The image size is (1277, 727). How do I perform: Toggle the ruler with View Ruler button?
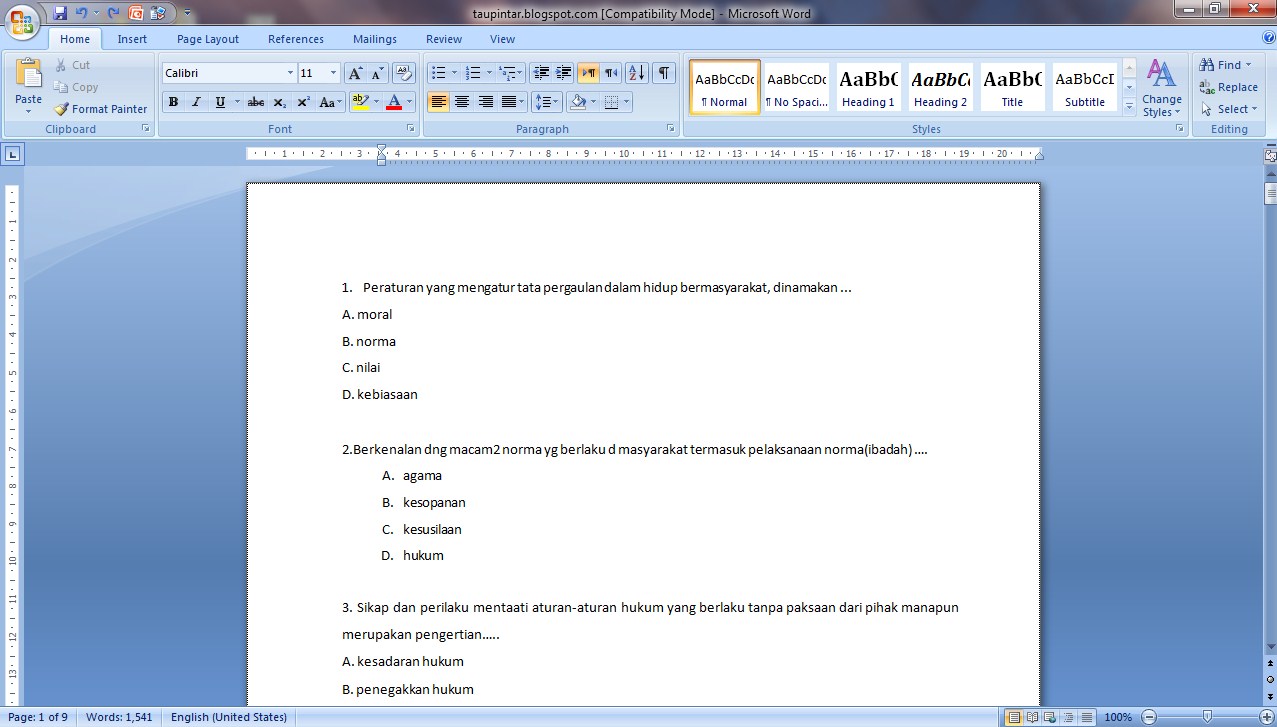(x=1270, y=156)
